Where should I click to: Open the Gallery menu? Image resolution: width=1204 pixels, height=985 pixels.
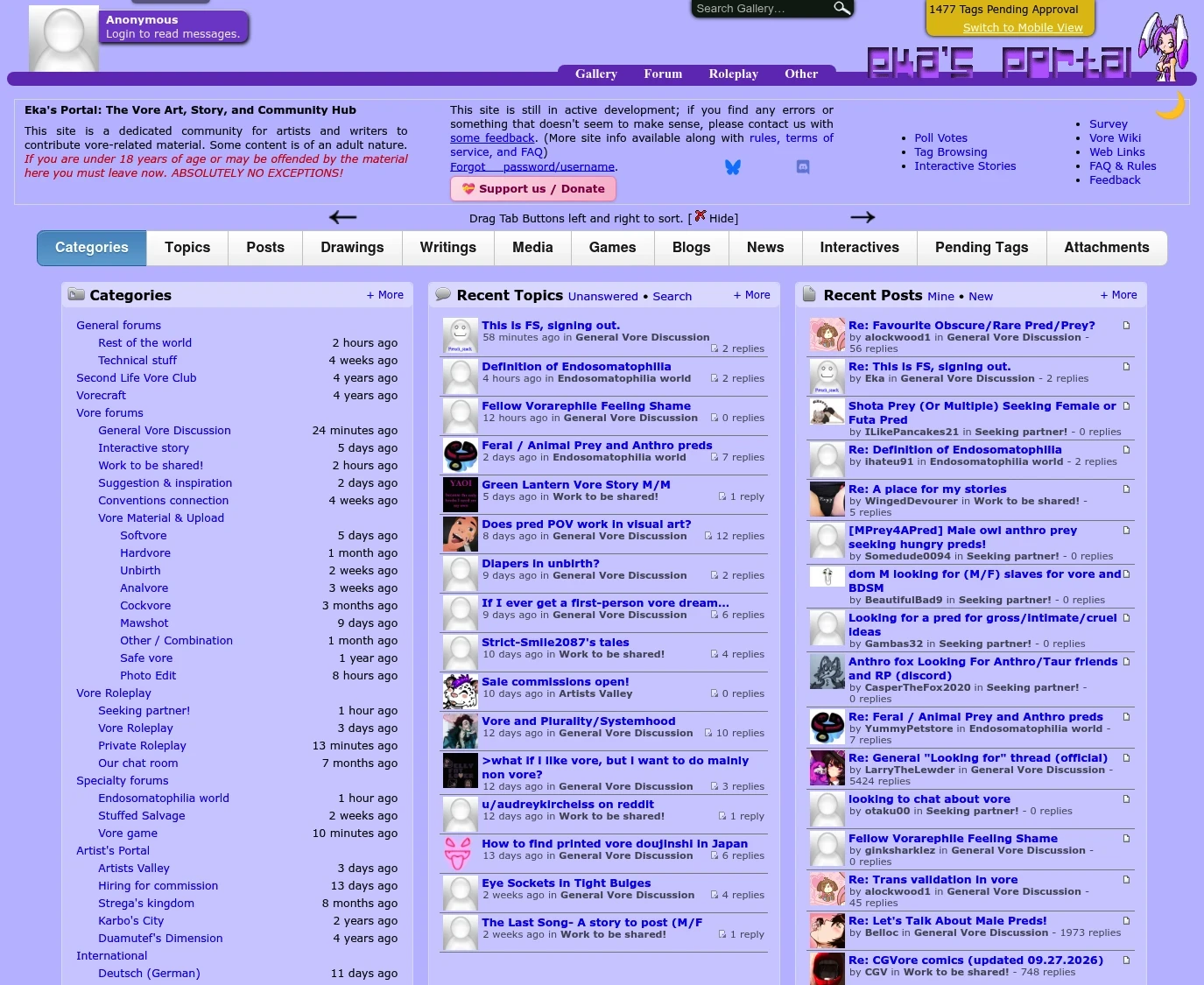click(x=596, y=74)
